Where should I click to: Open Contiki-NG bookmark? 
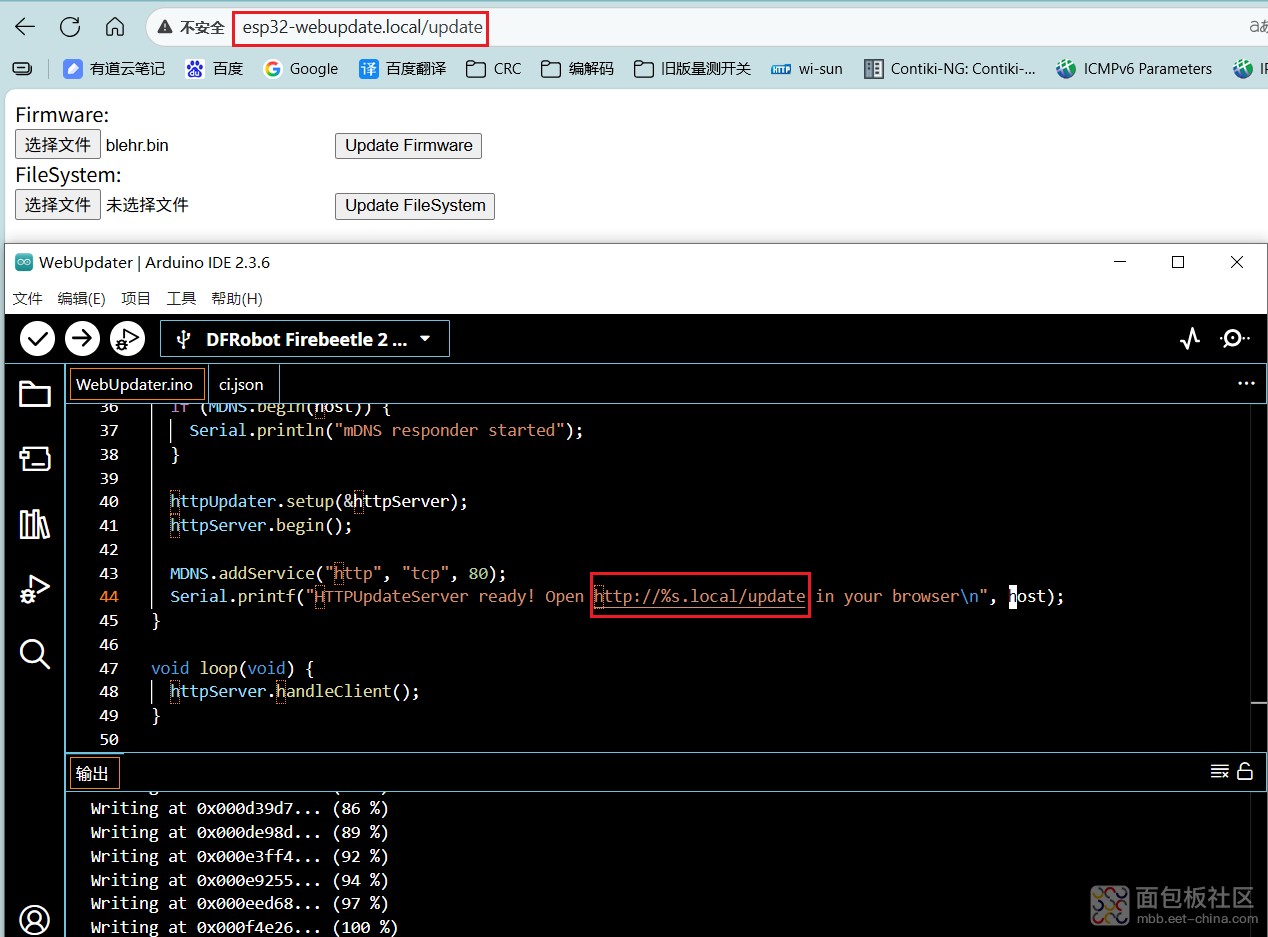[951, 69]
